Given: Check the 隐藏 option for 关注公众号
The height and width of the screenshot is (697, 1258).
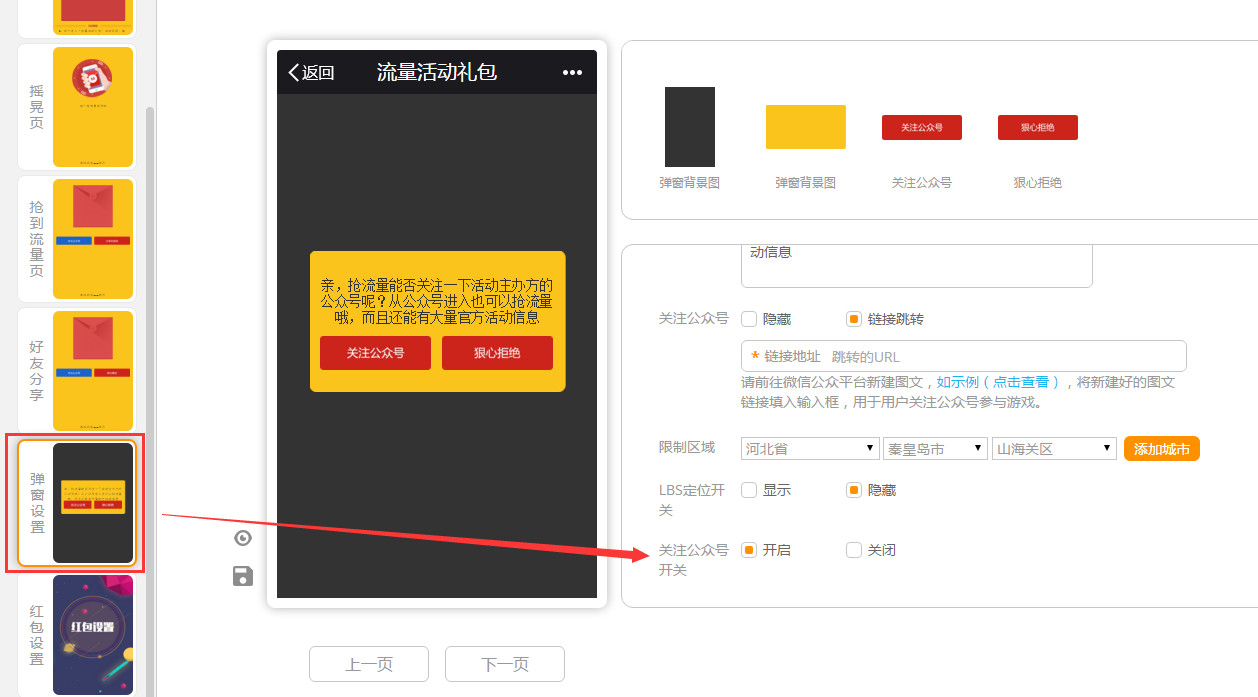Looking at the screenshot, I should [749, 320].
